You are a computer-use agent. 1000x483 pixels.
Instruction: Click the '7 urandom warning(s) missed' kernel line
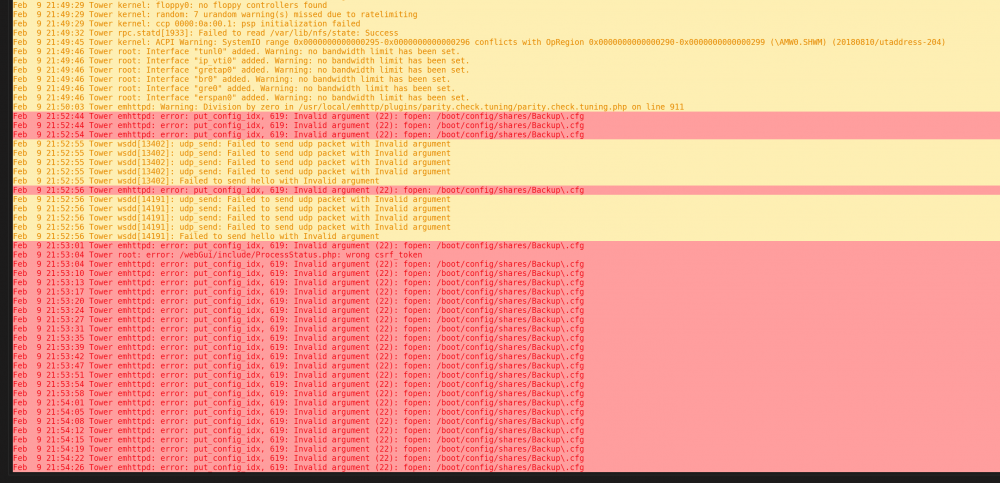[215, 14]
